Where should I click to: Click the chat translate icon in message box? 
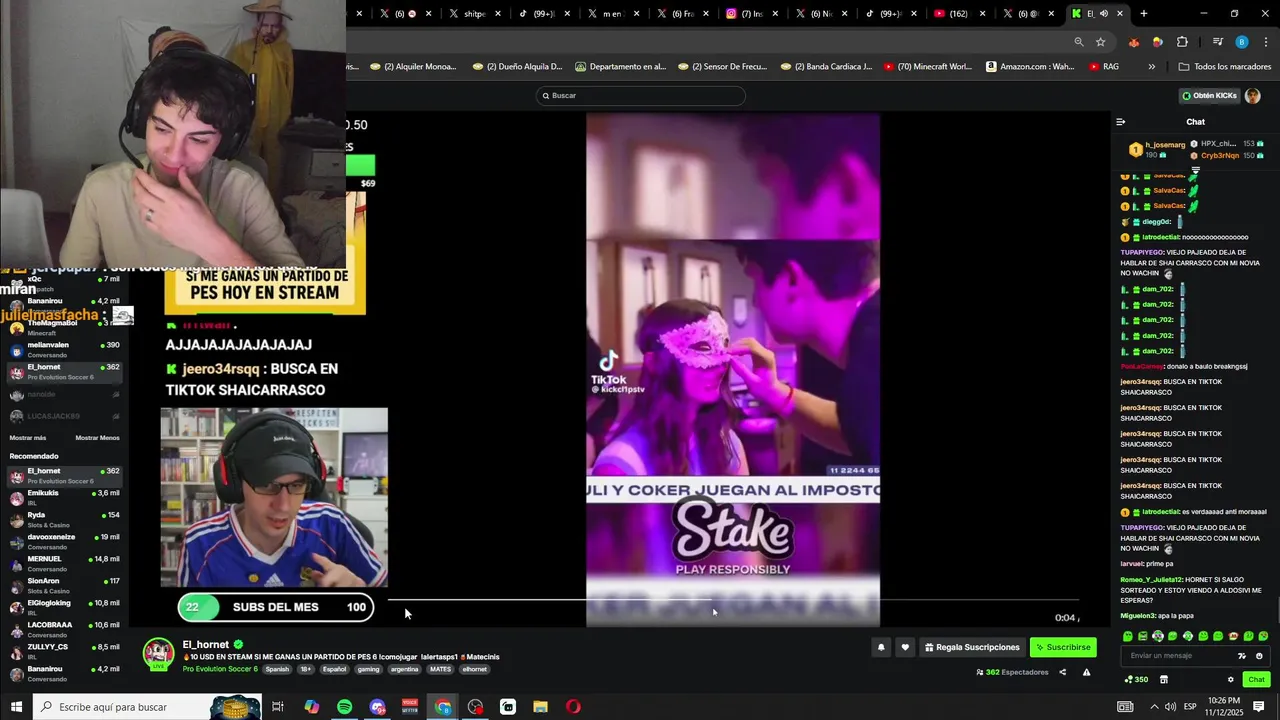(x=1242, y=656)
